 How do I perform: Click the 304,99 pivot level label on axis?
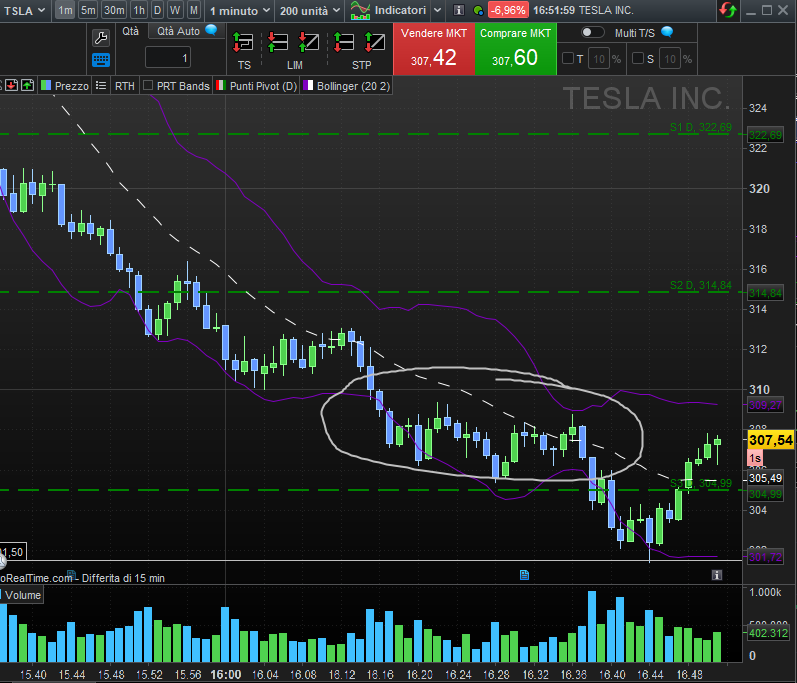[765, 494]
